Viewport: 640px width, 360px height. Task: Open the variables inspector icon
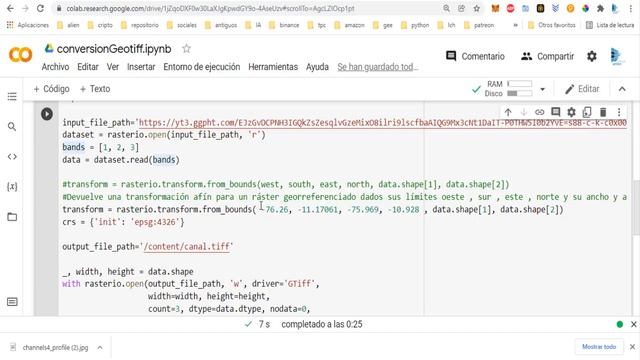12,187
